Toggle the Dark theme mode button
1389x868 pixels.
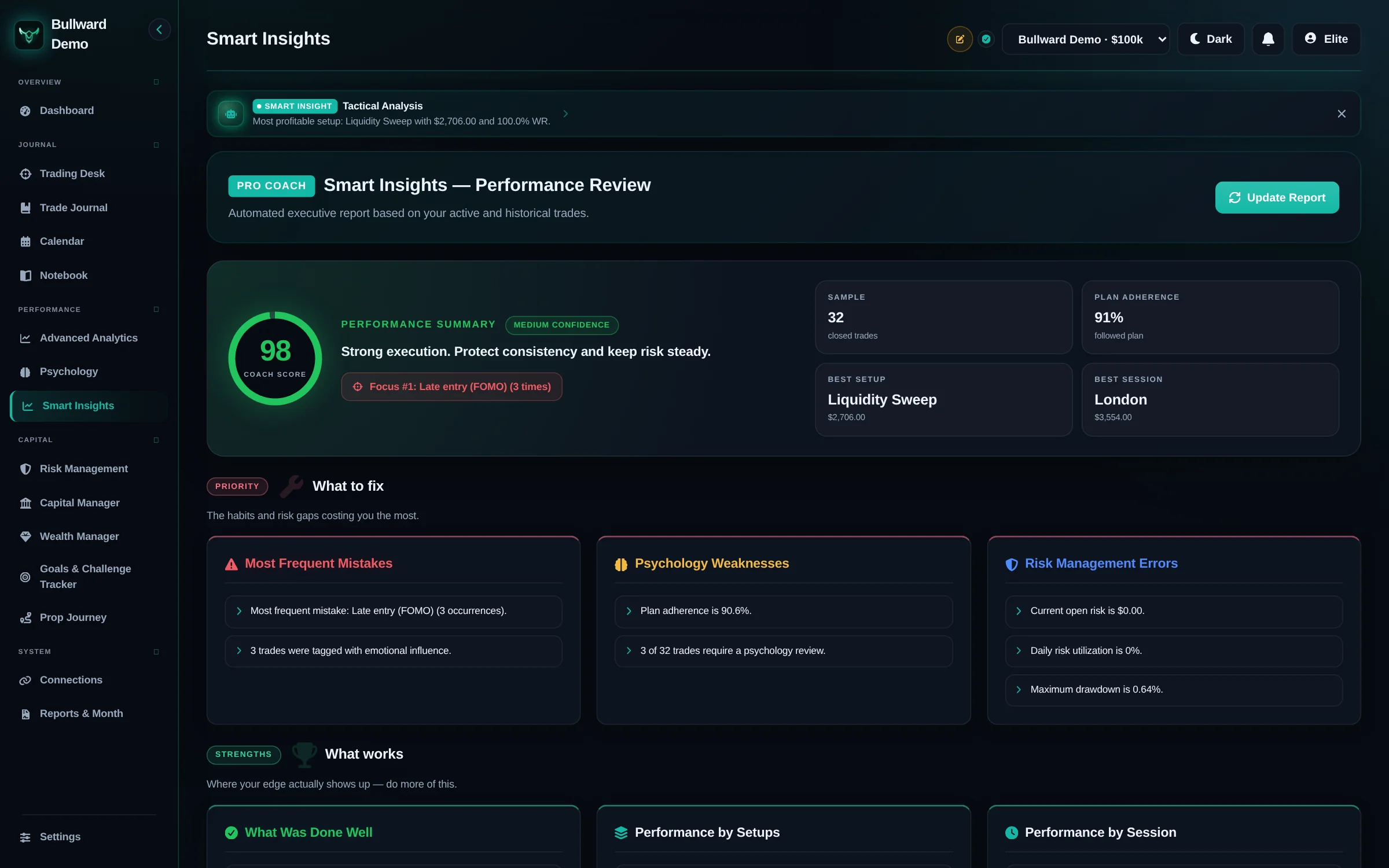(x=1211, y=39)
